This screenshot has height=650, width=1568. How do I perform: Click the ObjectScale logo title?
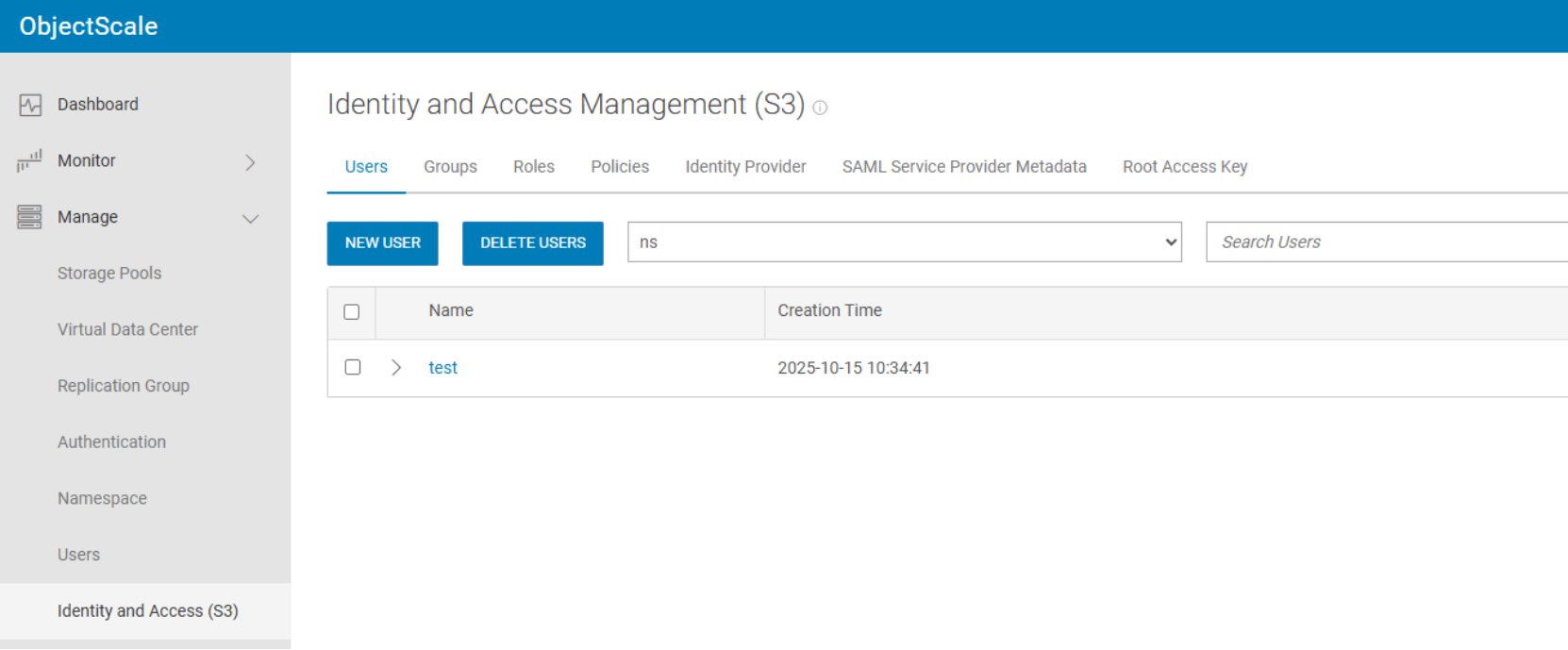(89, 26)
